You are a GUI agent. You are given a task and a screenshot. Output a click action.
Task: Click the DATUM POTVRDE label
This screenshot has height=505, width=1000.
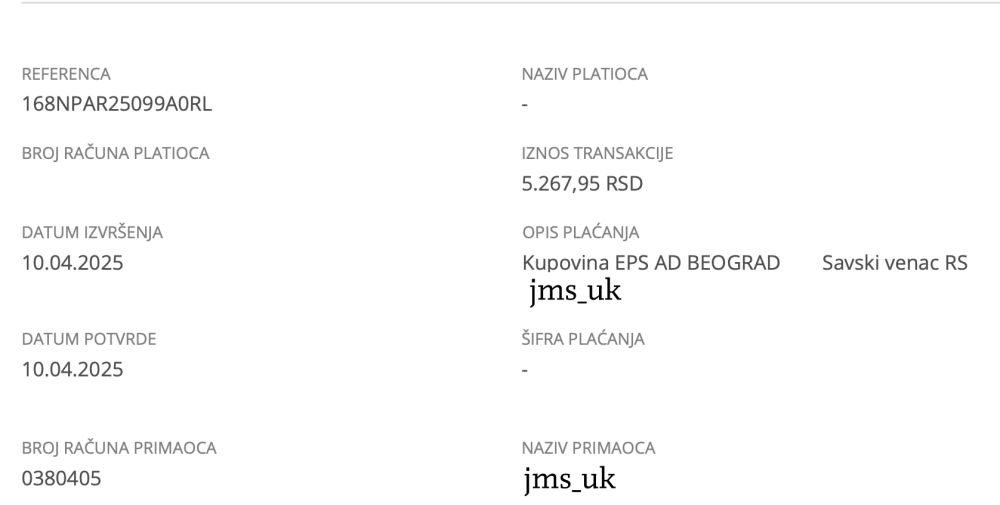89,339
